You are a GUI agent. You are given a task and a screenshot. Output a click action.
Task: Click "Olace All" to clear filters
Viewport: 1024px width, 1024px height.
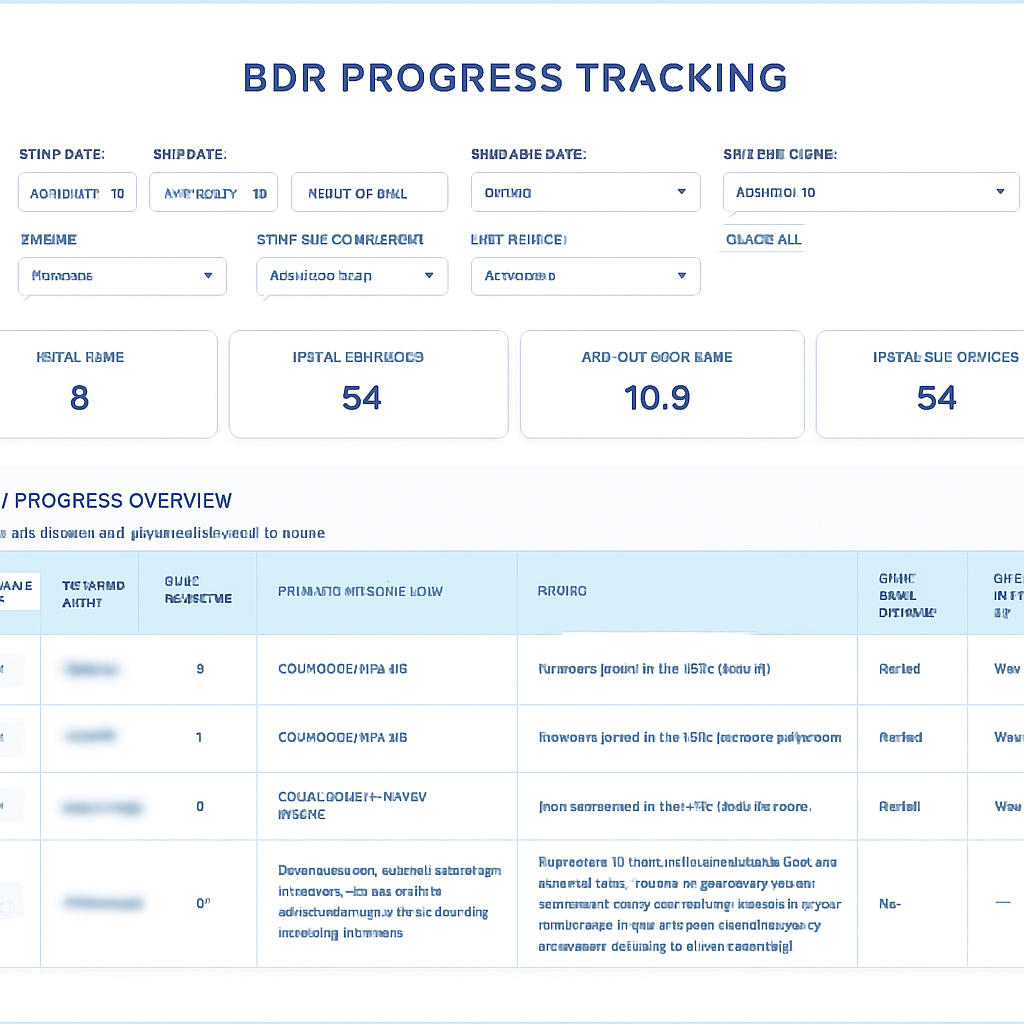pyautogui.click(x=761, y=239)
